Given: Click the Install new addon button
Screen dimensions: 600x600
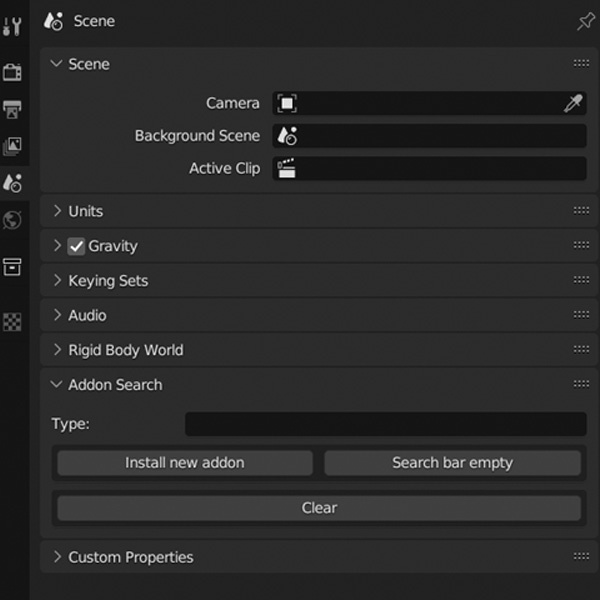Looking at the screenshot, I should [x=184, y=463].
